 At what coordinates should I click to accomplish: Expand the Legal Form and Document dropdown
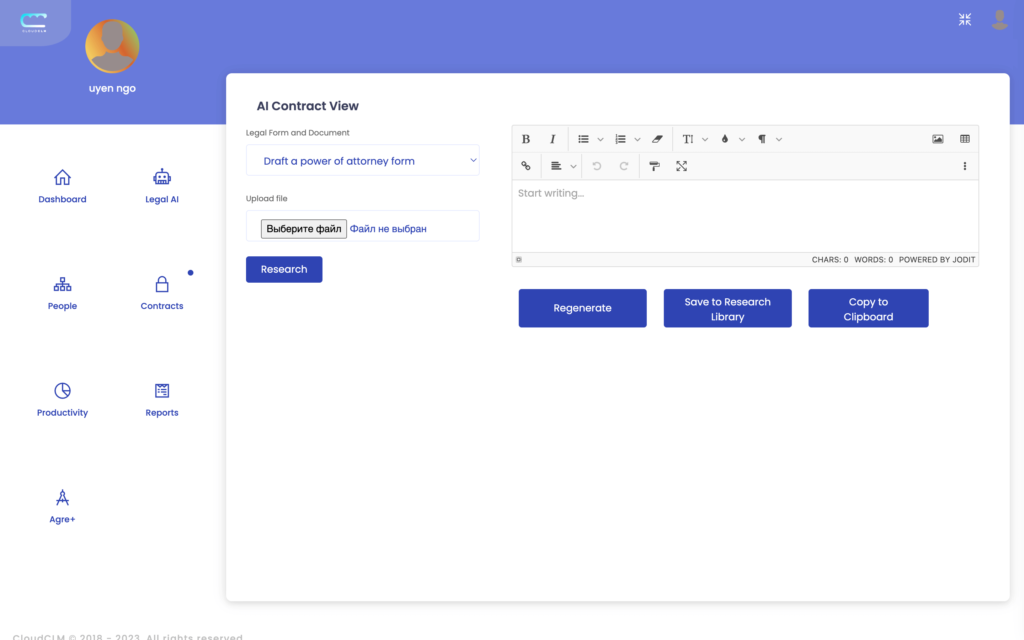[362, 161]
